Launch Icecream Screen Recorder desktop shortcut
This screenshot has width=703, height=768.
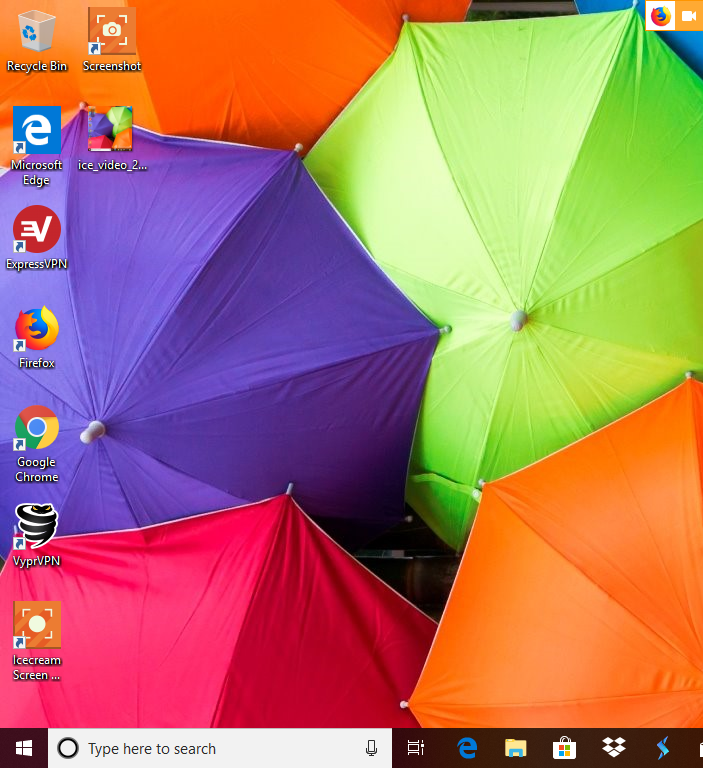(x=37, y=625)
